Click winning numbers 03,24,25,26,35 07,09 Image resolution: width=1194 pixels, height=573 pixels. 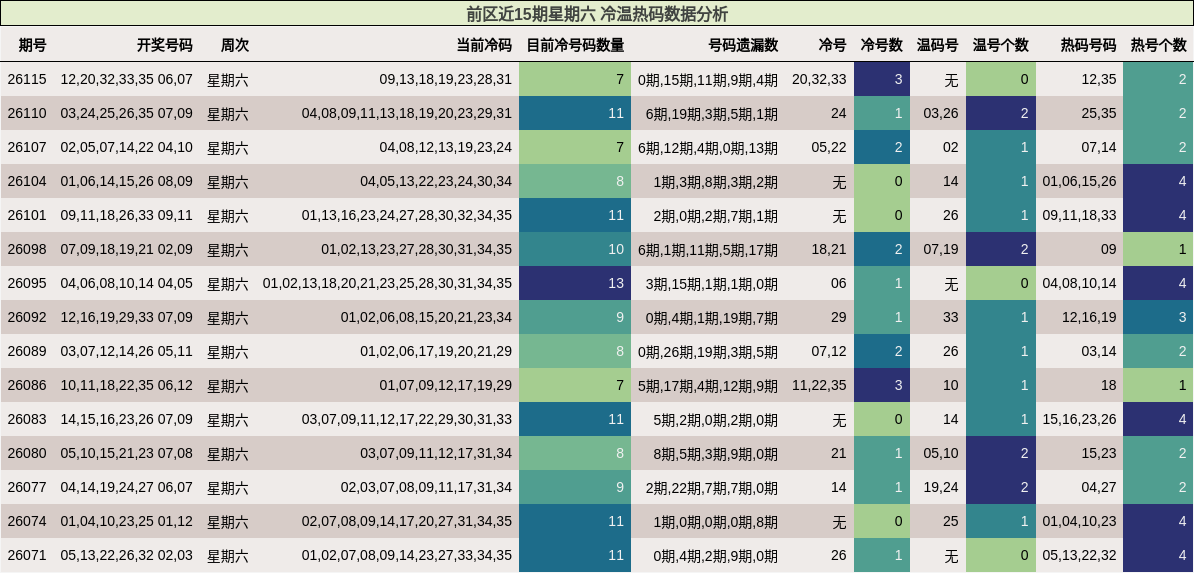click(x=126, y=114)
